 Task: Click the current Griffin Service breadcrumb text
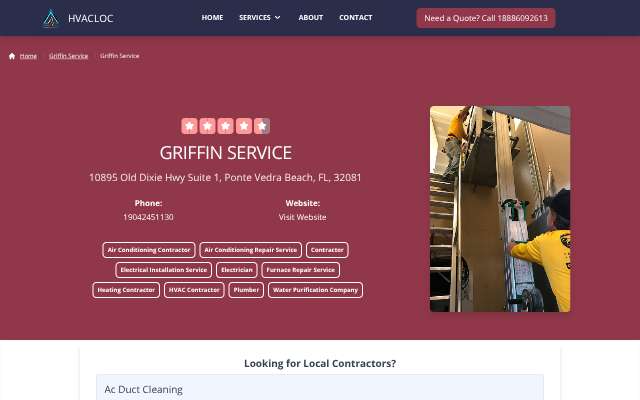point(120,56)
